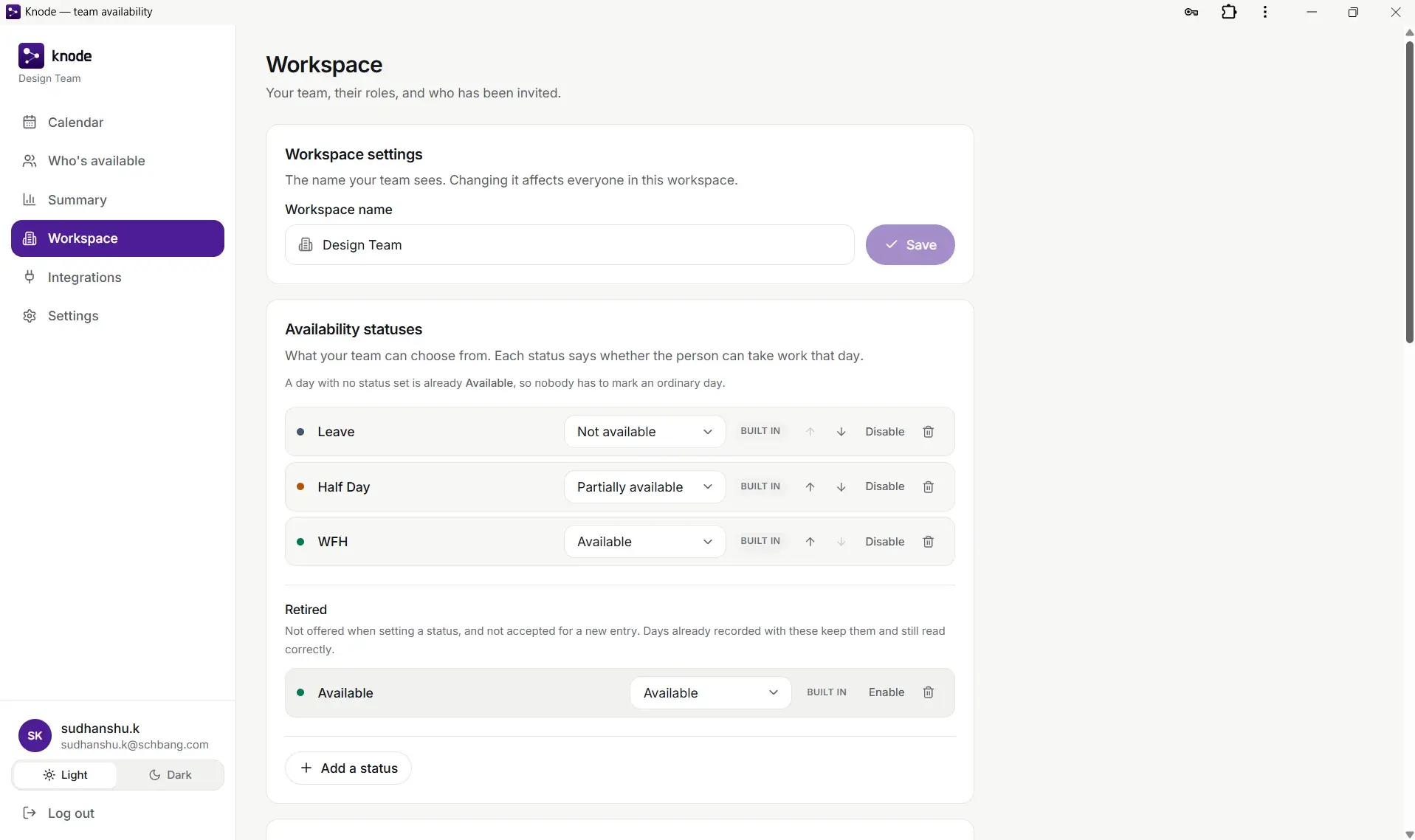Move Half Day status down arrow
Image resolution: width=1415 pixels, height=840 pixels.
(841, 487)
